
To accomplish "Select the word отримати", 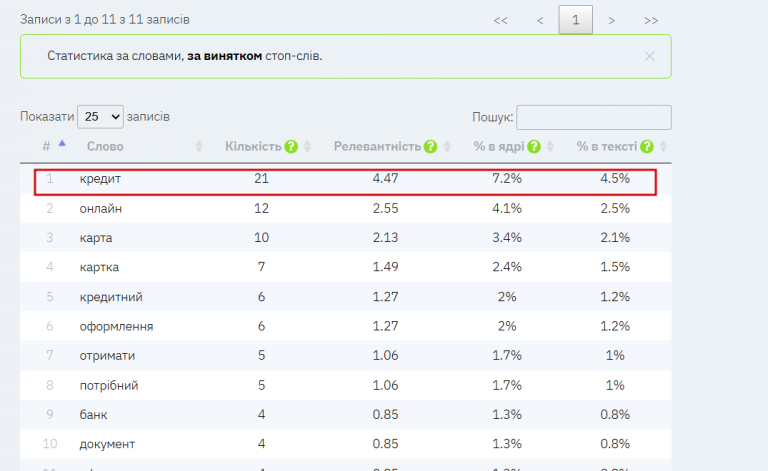I will point(107,355).
